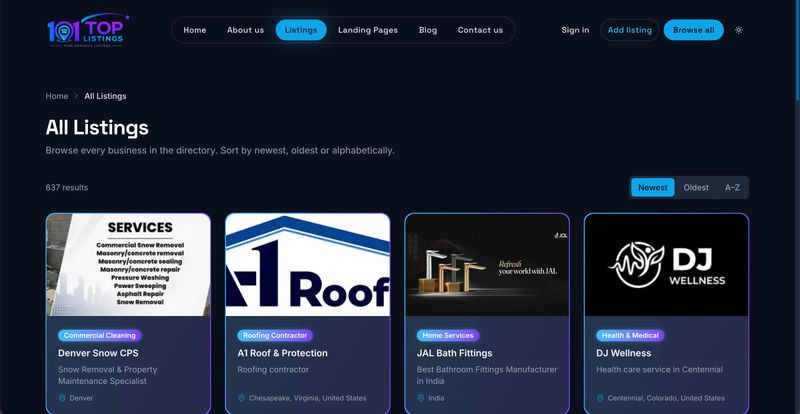Click the 'Browse every business in the directory' subtitle

pos(220,151)
